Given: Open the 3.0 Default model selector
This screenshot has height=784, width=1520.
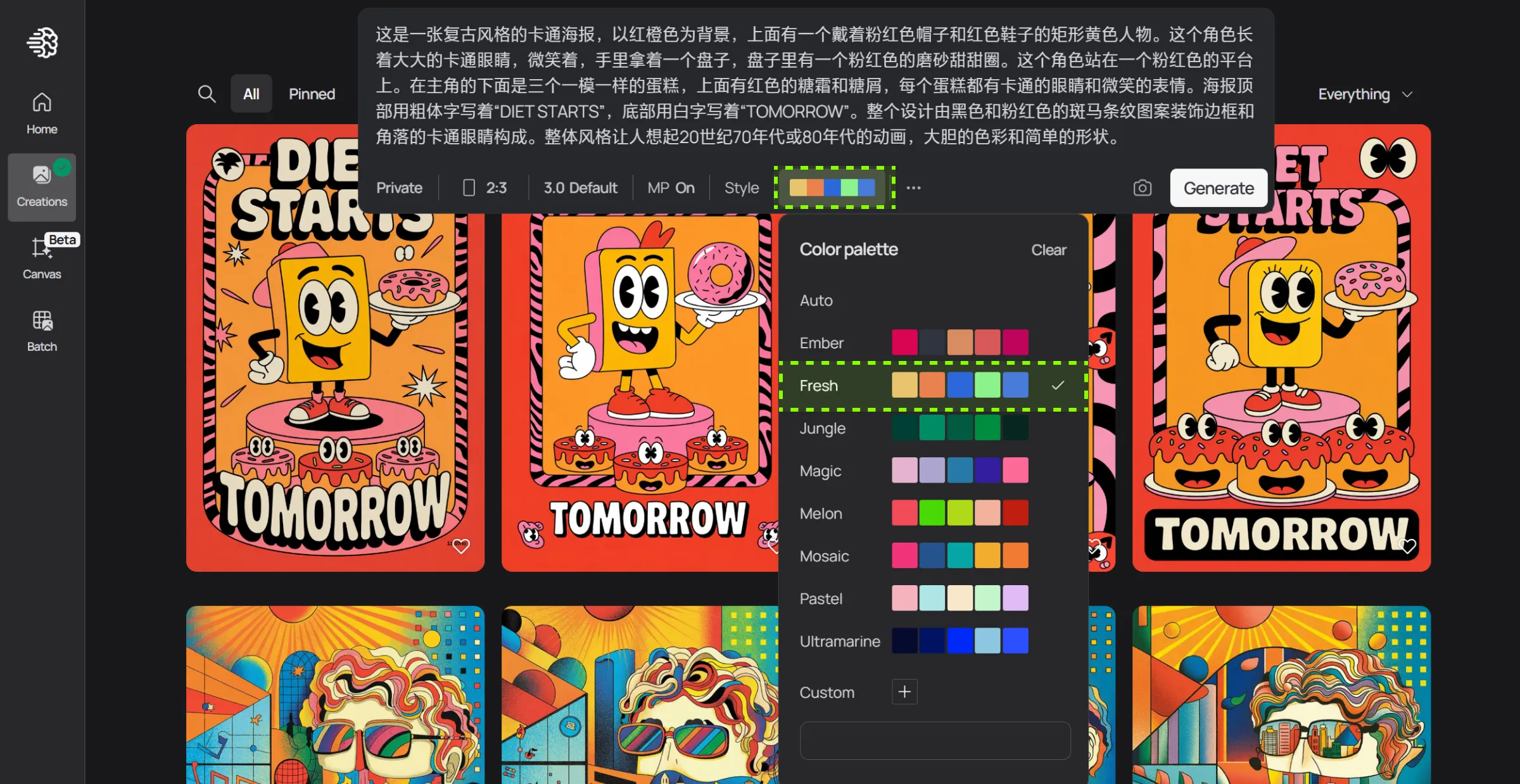Looking at the screenshot, I should point(580,188).
